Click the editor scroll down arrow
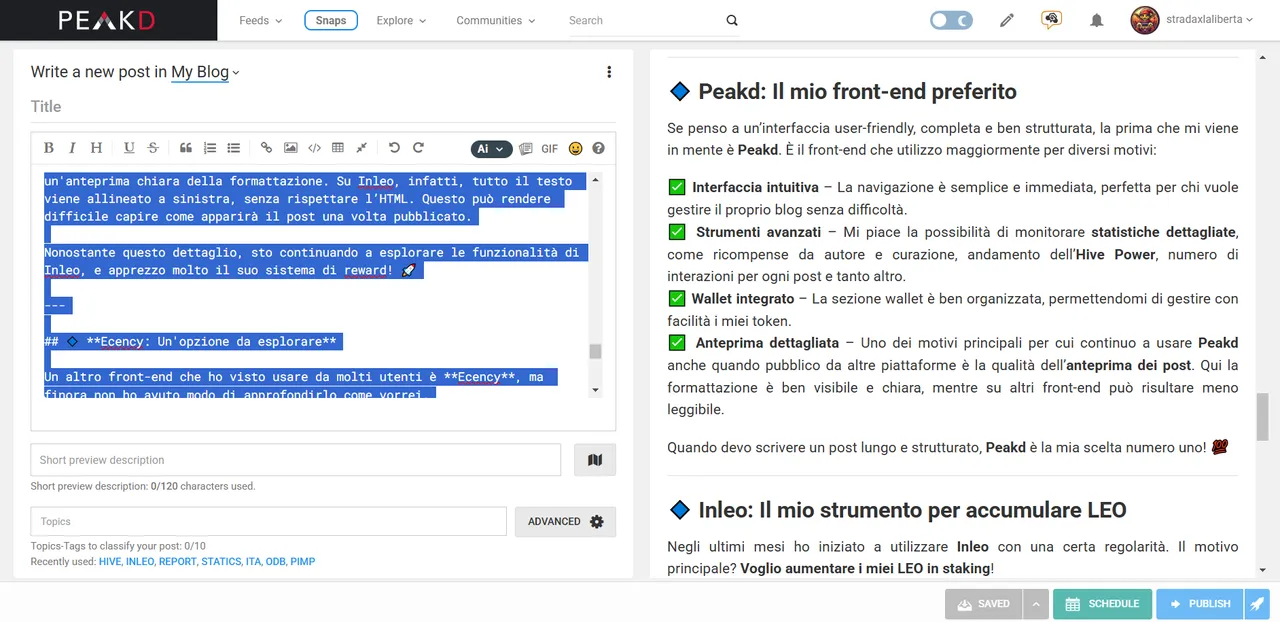1280x622 pixels. (595, 390)
